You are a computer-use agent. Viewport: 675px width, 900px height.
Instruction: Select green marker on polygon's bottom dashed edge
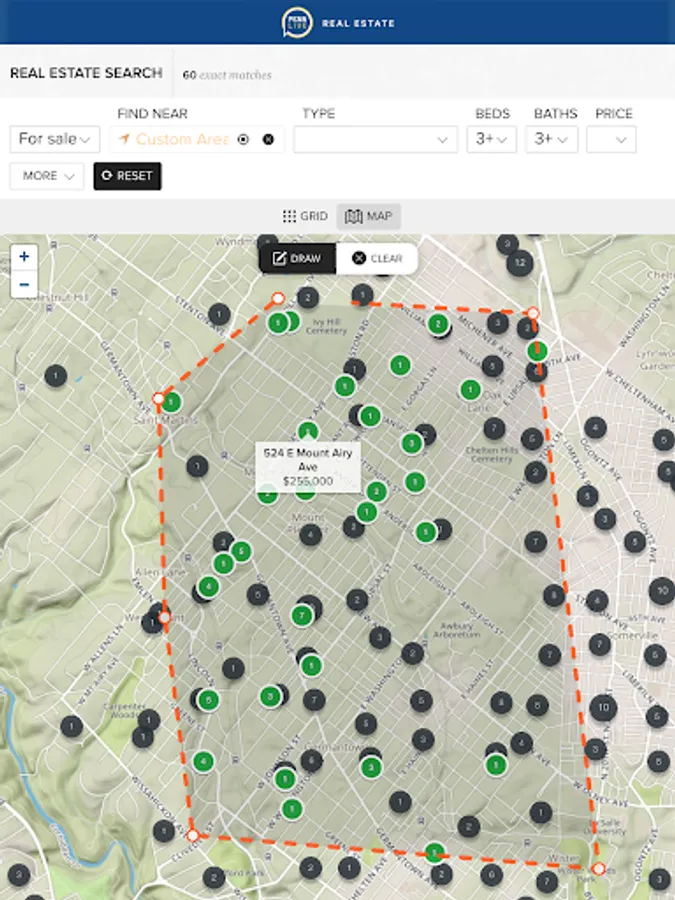tap(435, 853)
